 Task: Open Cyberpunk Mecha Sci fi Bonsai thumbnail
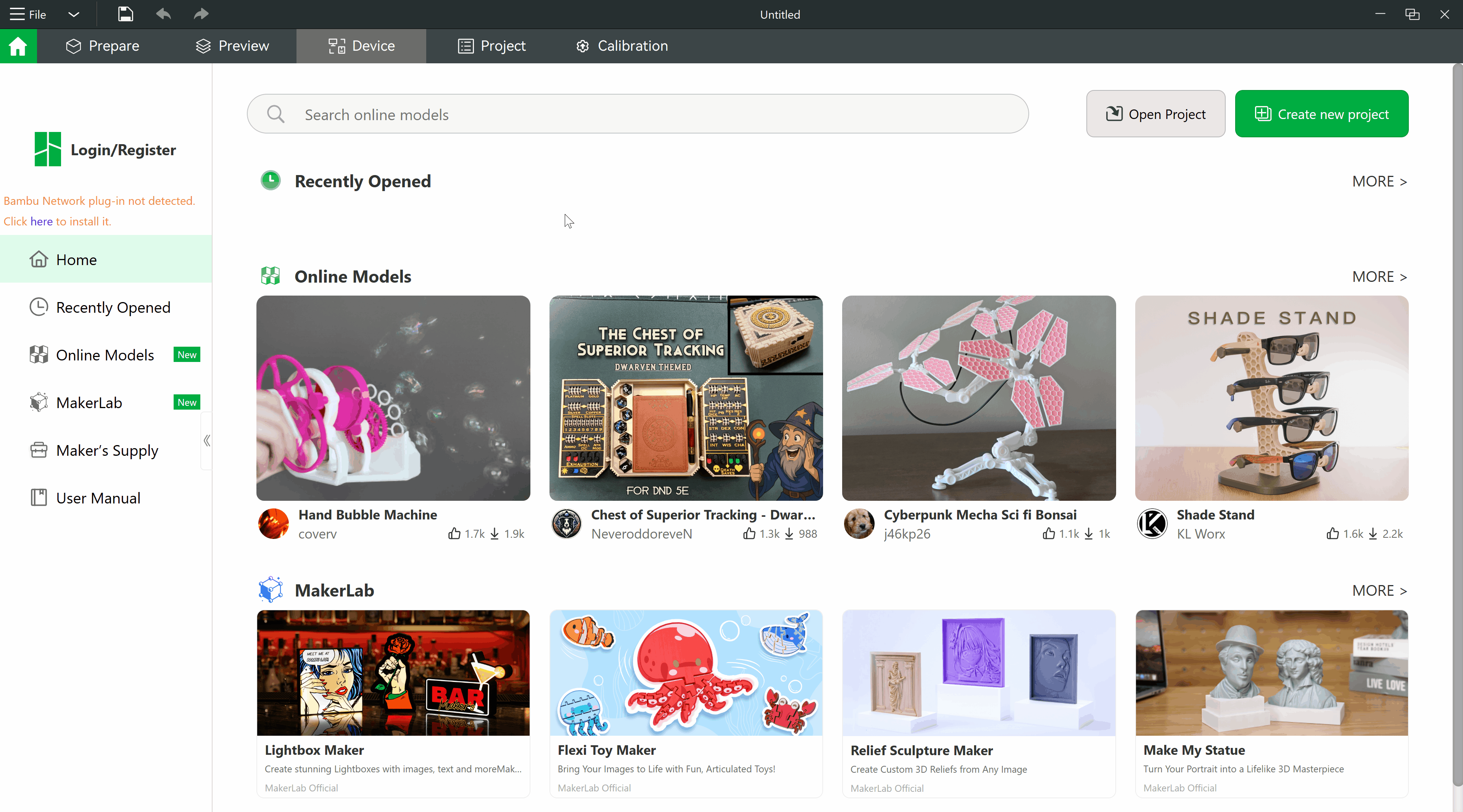[x=979, y=398]
